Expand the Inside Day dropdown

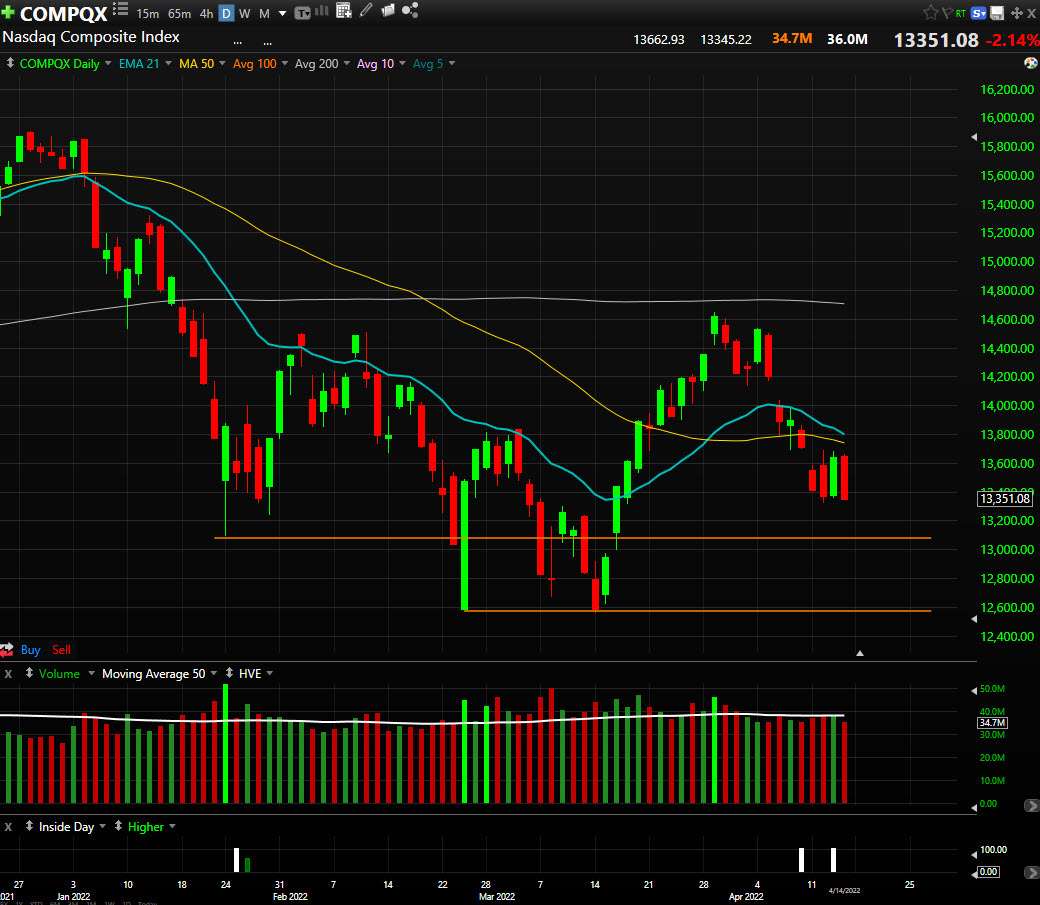click(x=102, y=826)
